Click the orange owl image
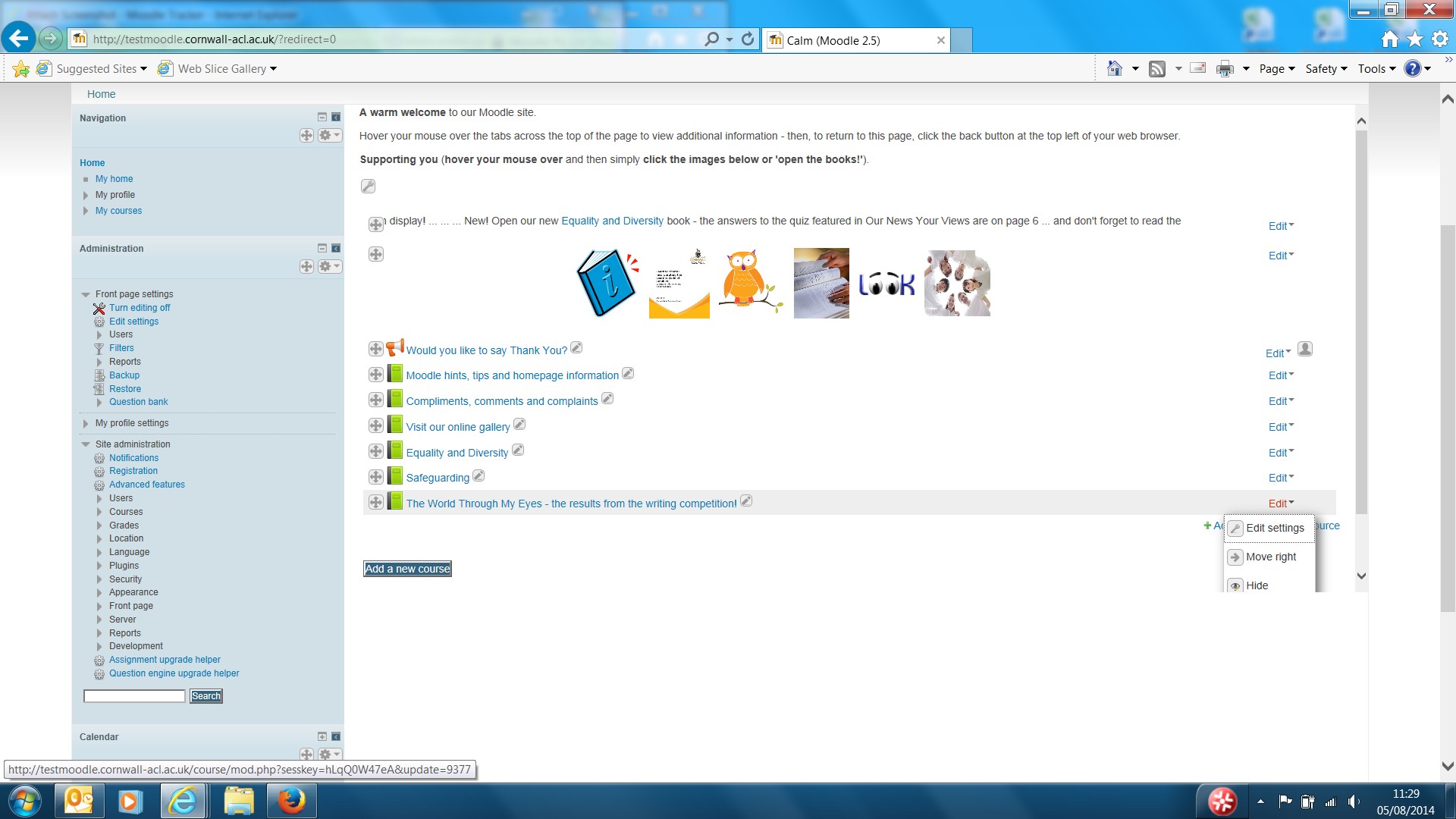 coord(749,281)
